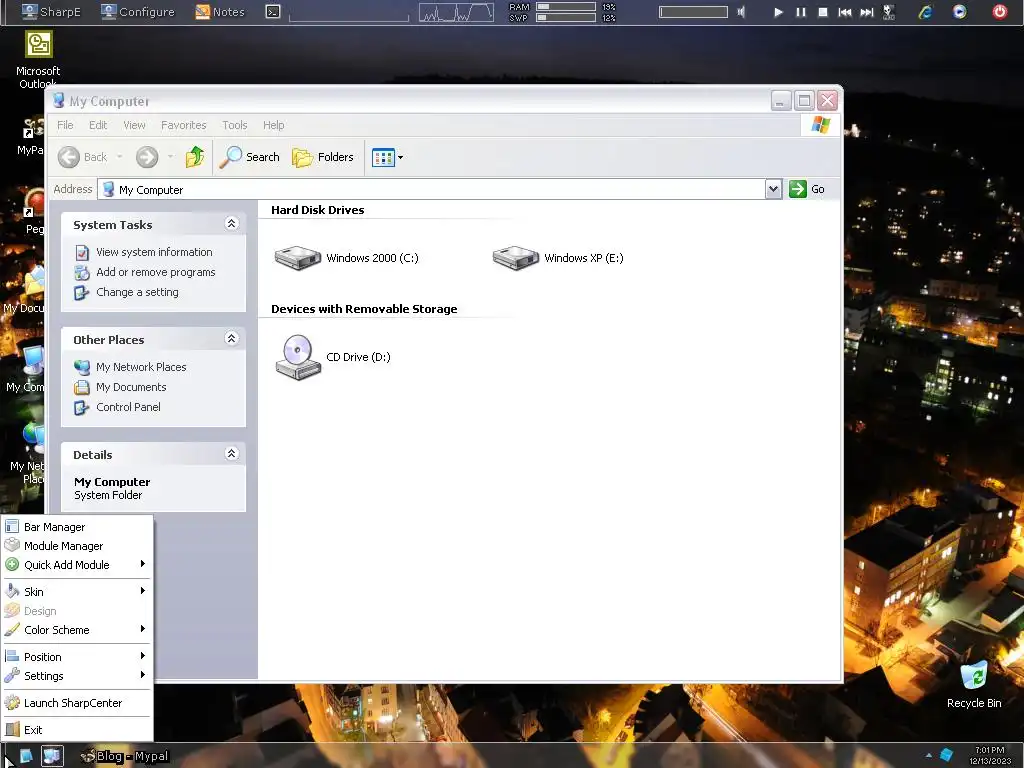Screen dimensions: 1024x768
Task: Open the Tools menu
Action: tap(234, 125)
